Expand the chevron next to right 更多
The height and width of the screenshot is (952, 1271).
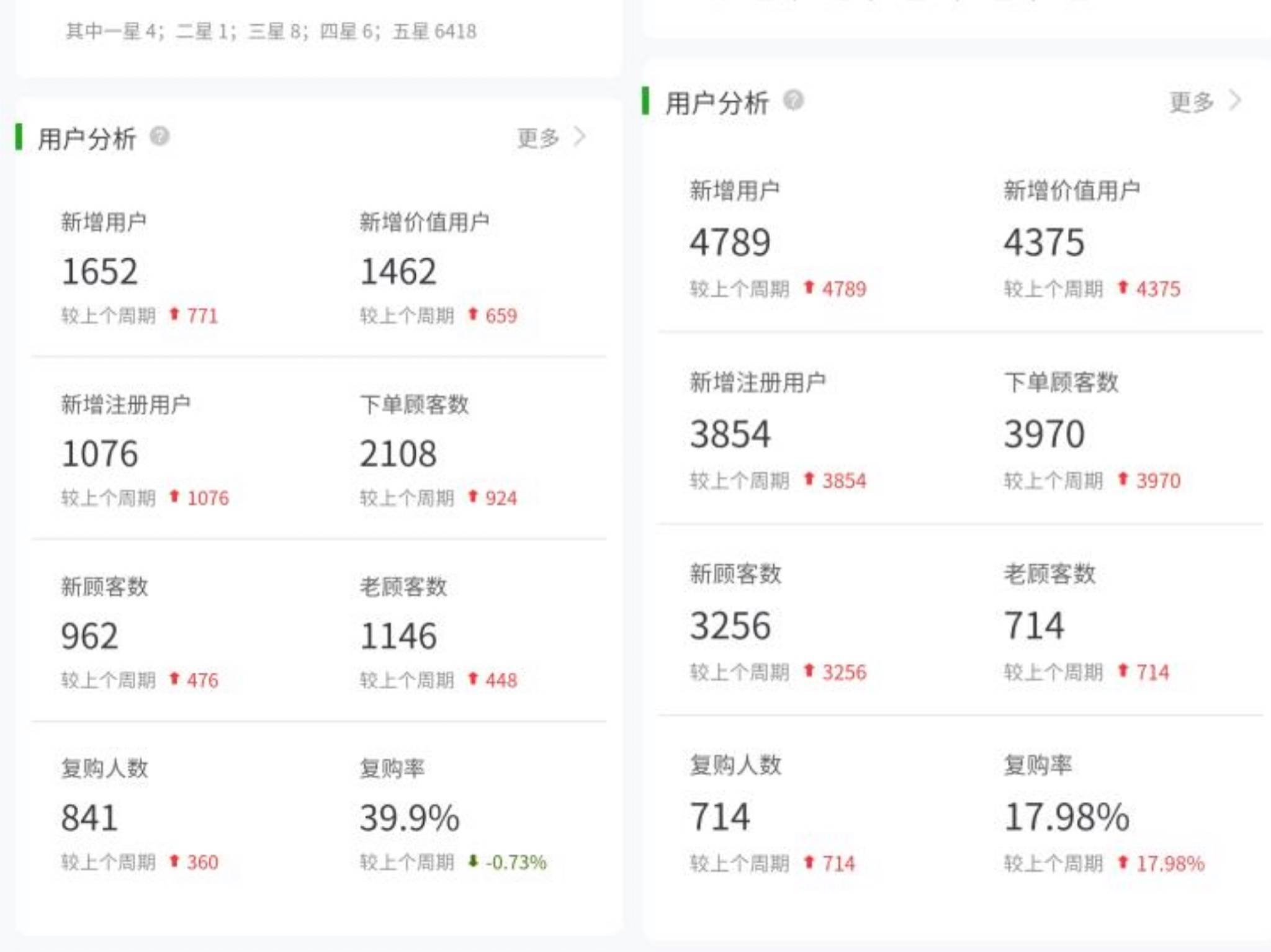pos(1235,101)
